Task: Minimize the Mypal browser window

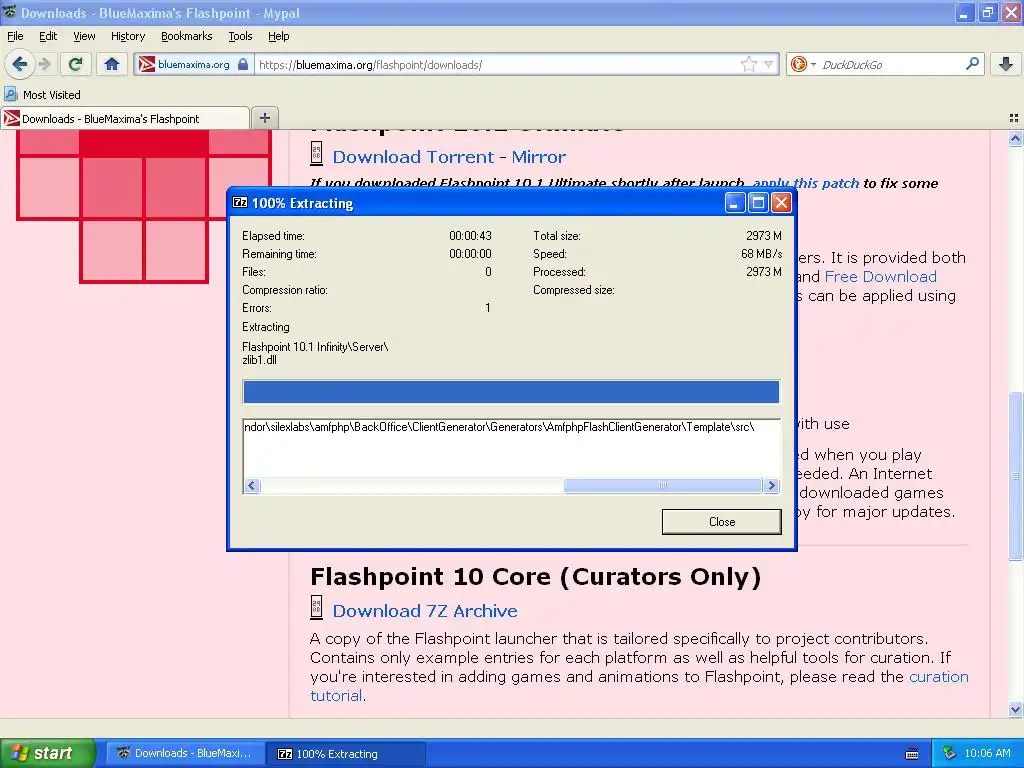Action: [x=964, y=12]
